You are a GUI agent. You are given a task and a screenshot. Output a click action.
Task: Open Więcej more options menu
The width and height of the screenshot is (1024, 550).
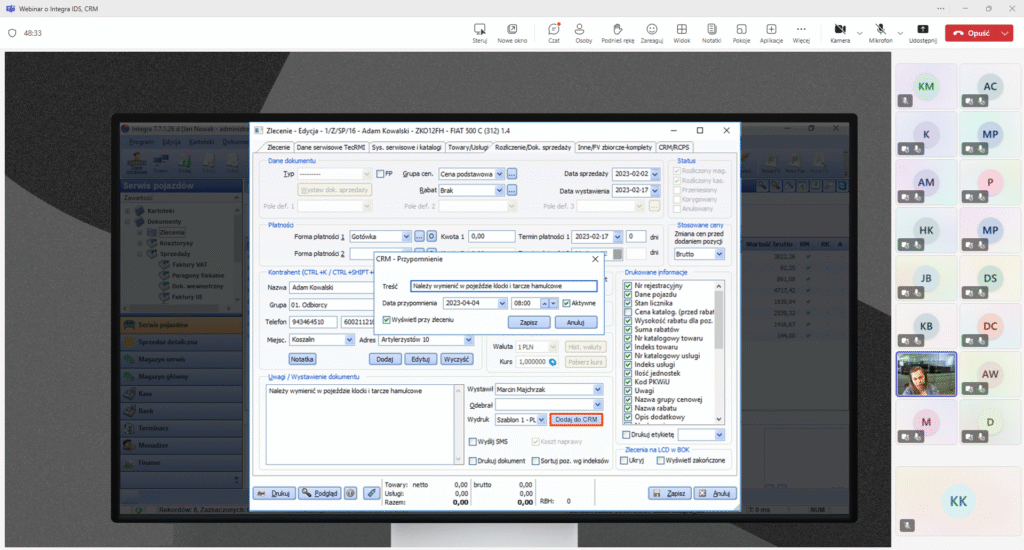pyautogui.click(x=801, y=33)
